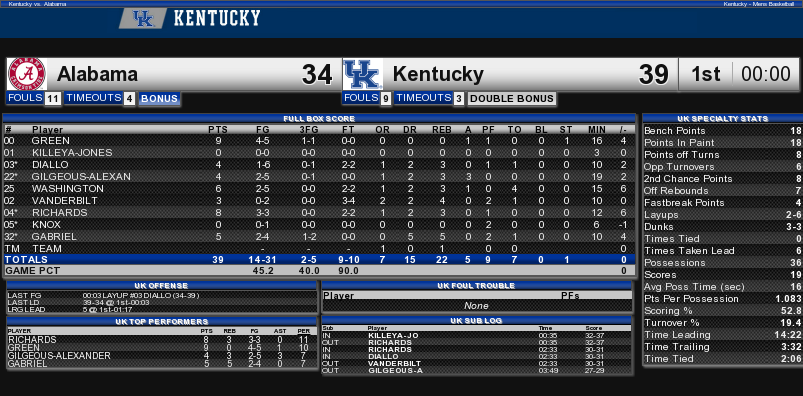Click the Alabama Crimson Tide logo

(x=28, y=74)
